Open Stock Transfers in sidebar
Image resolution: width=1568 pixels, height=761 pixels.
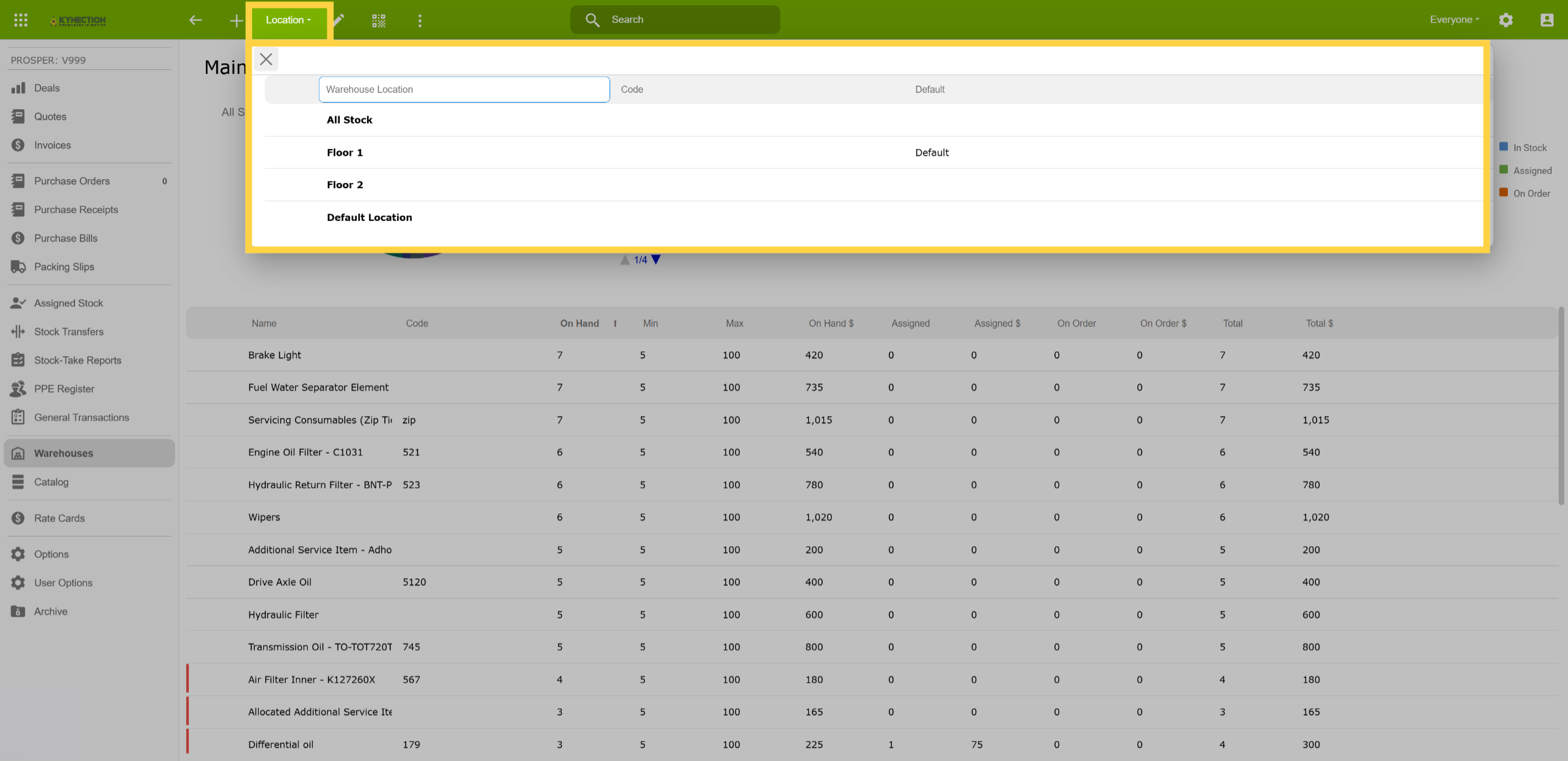click(69, 332)
